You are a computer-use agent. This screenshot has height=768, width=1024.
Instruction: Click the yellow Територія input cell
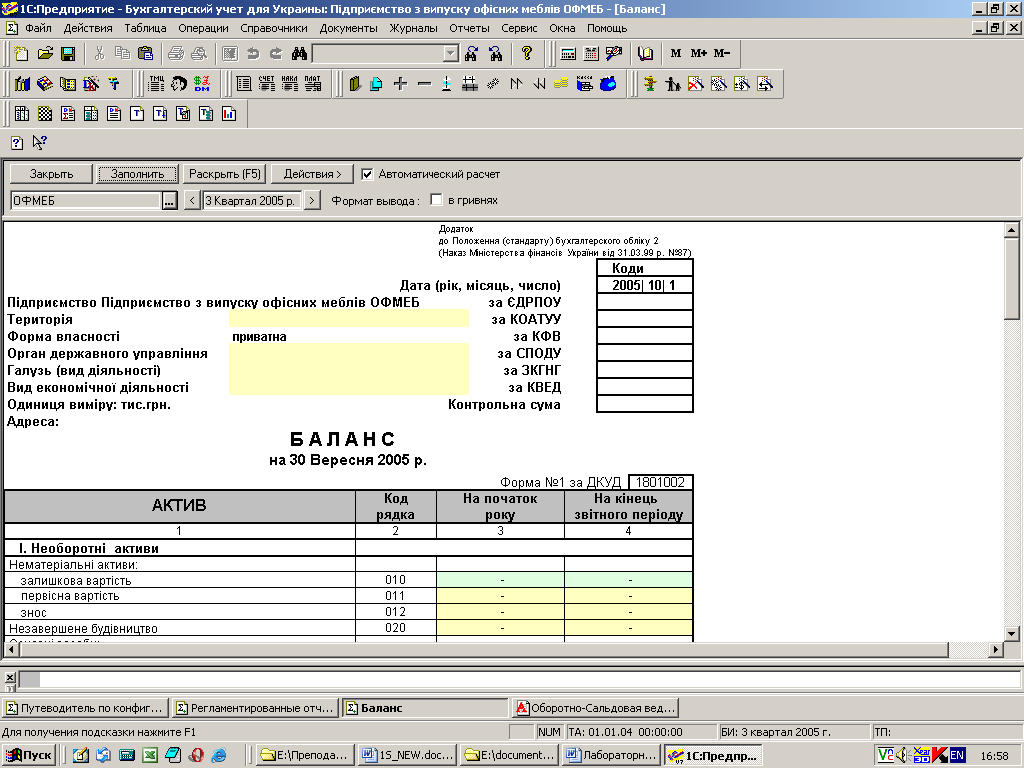click(x=349, y=319)
